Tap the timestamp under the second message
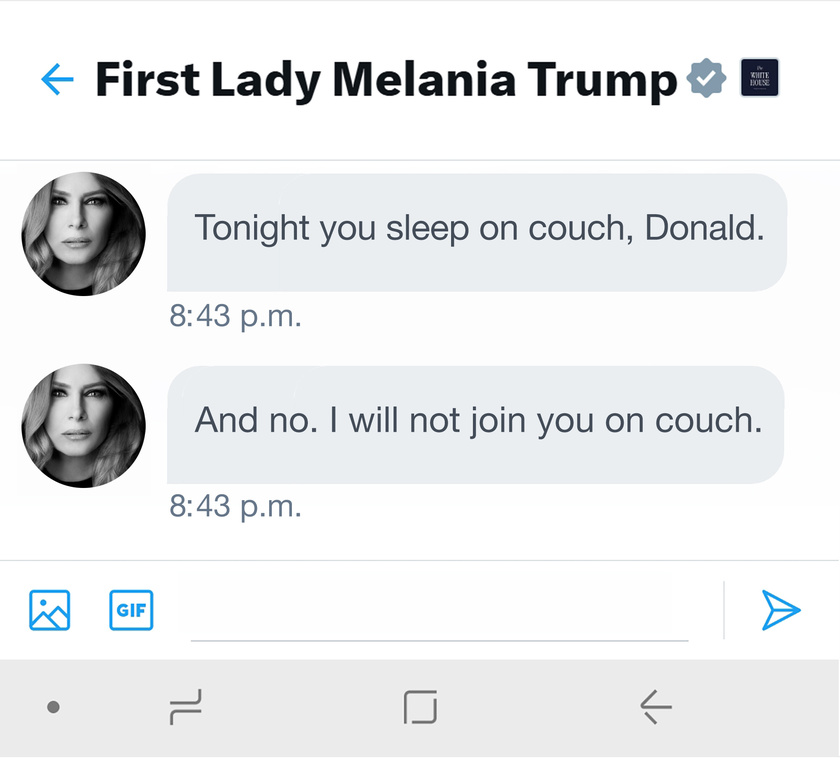Viewport: 840px width, 758px height. pyautogui.click(x=236, y=507)
